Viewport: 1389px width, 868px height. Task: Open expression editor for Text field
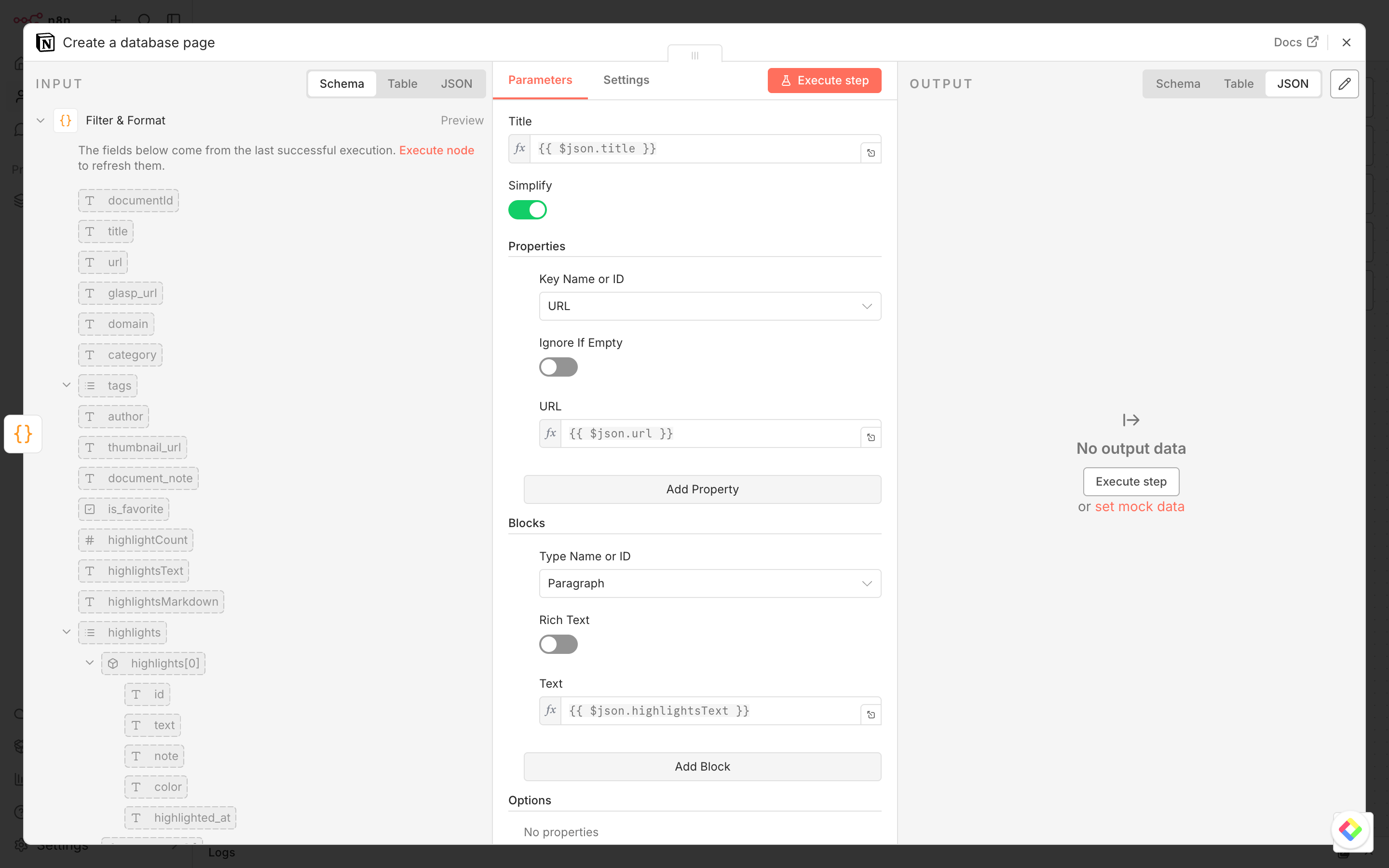pyautogui.click(x=871, y=715)
